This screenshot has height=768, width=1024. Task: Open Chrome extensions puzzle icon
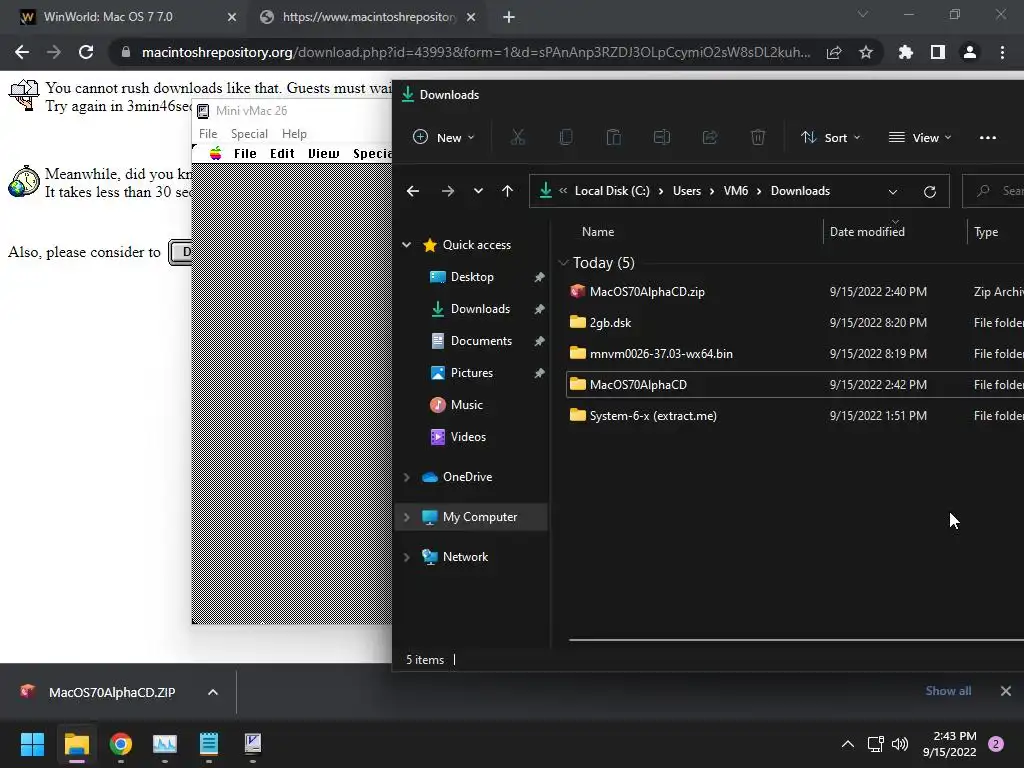tap(906, 52)
